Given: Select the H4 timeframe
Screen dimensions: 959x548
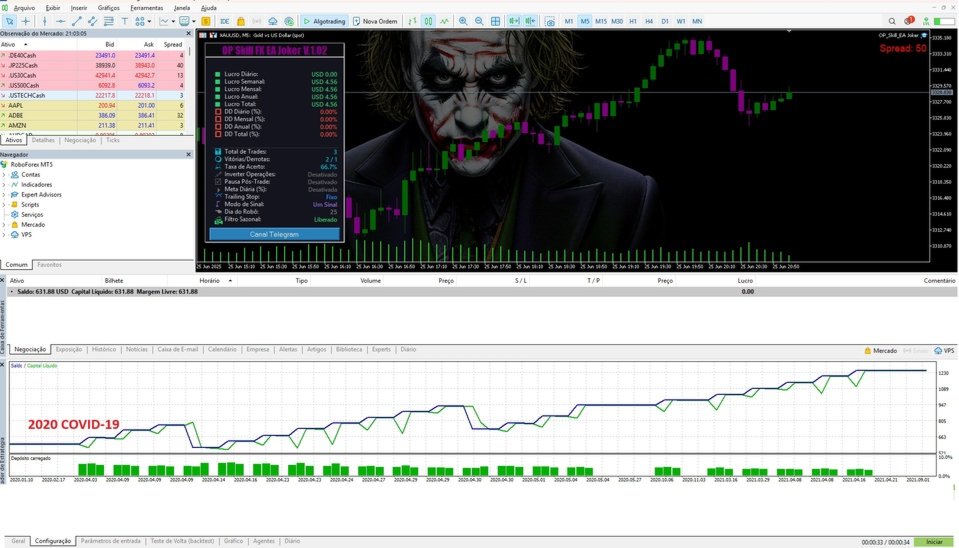Looking at the screenshot, I should (x=649, y=21).
